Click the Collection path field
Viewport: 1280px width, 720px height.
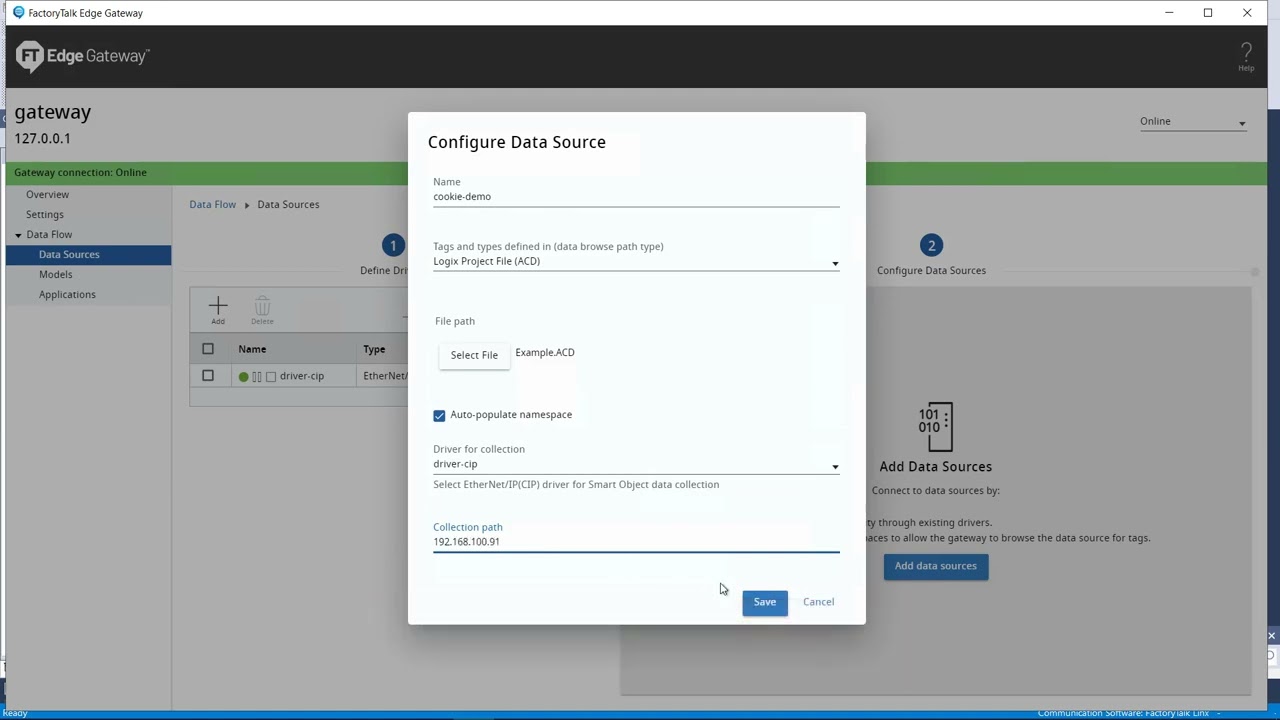tap(636, 542)
